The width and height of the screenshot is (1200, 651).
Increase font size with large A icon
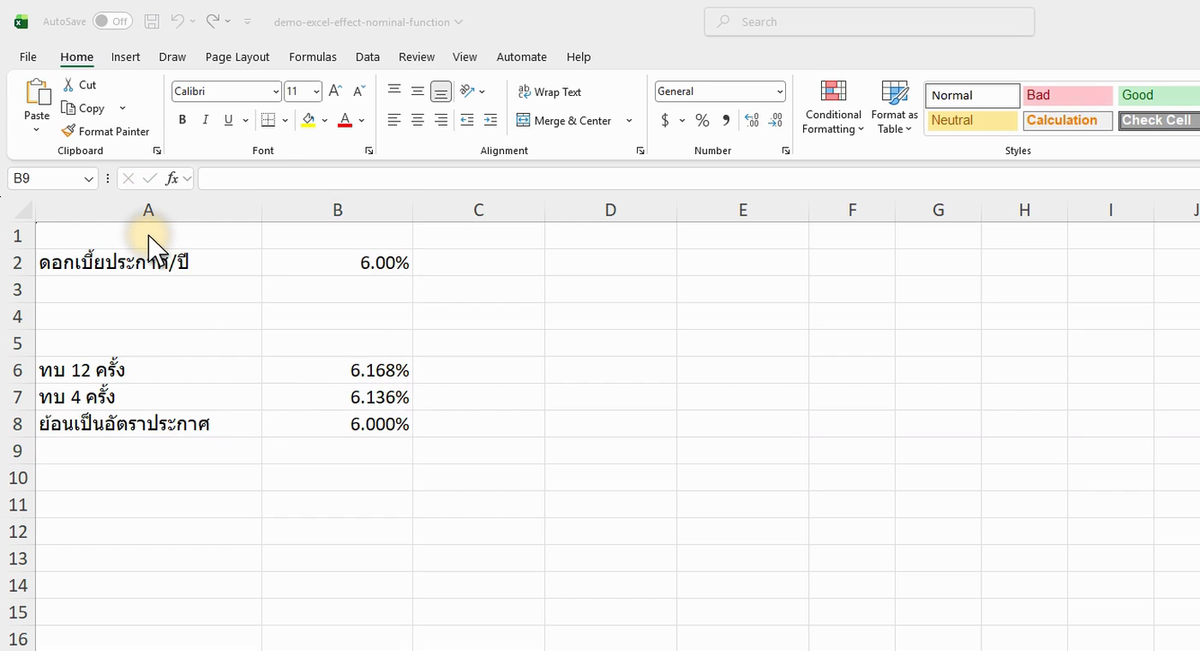tap(336, 91)
